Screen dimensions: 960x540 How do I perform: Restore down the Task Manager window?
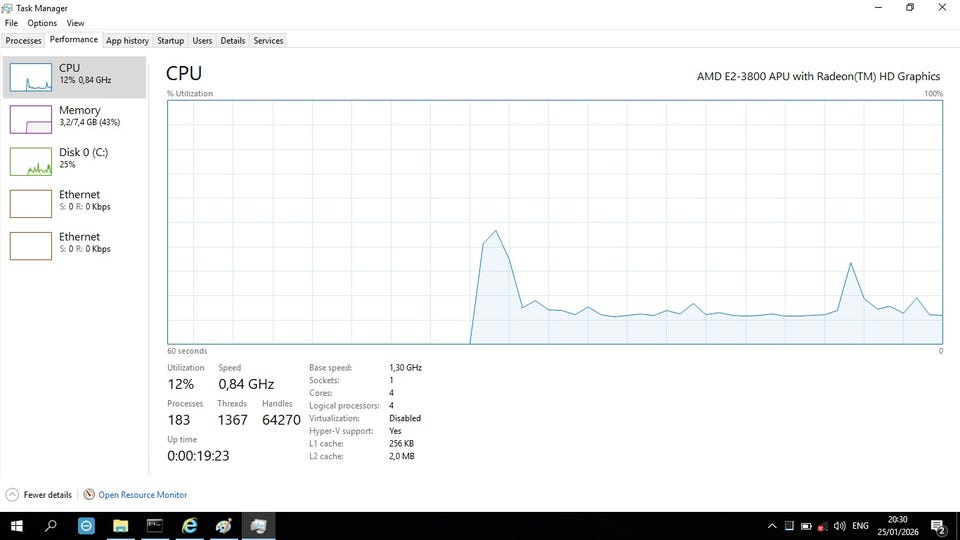(x=910, y=7)
